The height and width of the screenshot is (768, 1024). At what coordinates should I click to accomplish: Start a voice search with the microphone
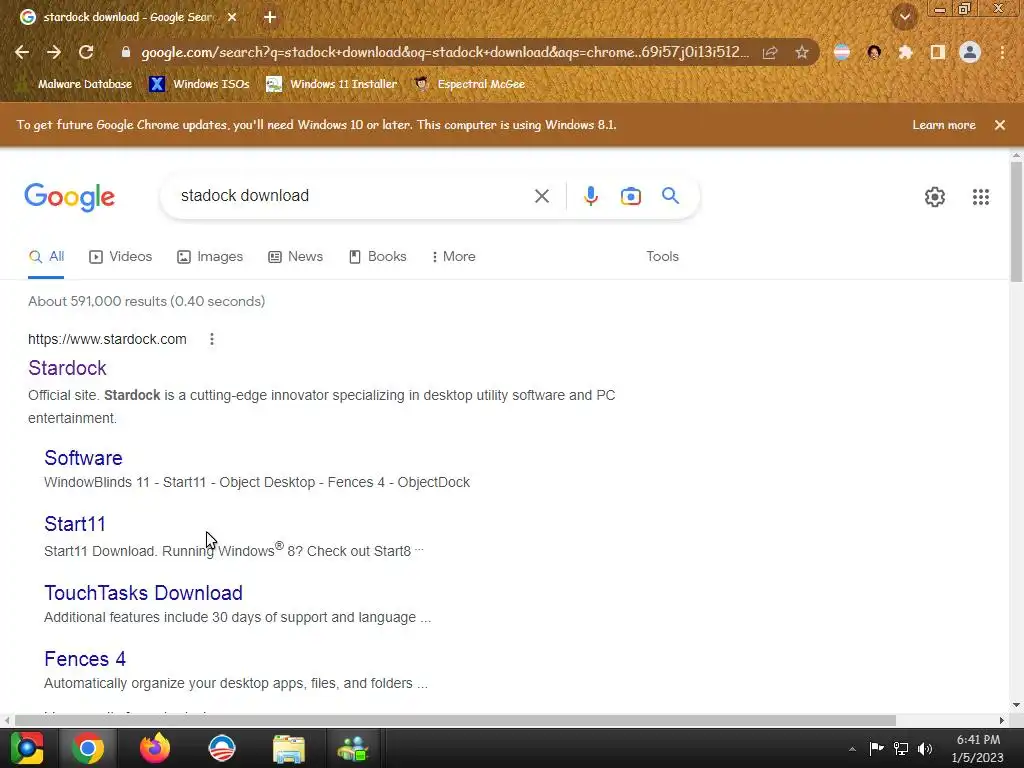[x=590, y=196]
